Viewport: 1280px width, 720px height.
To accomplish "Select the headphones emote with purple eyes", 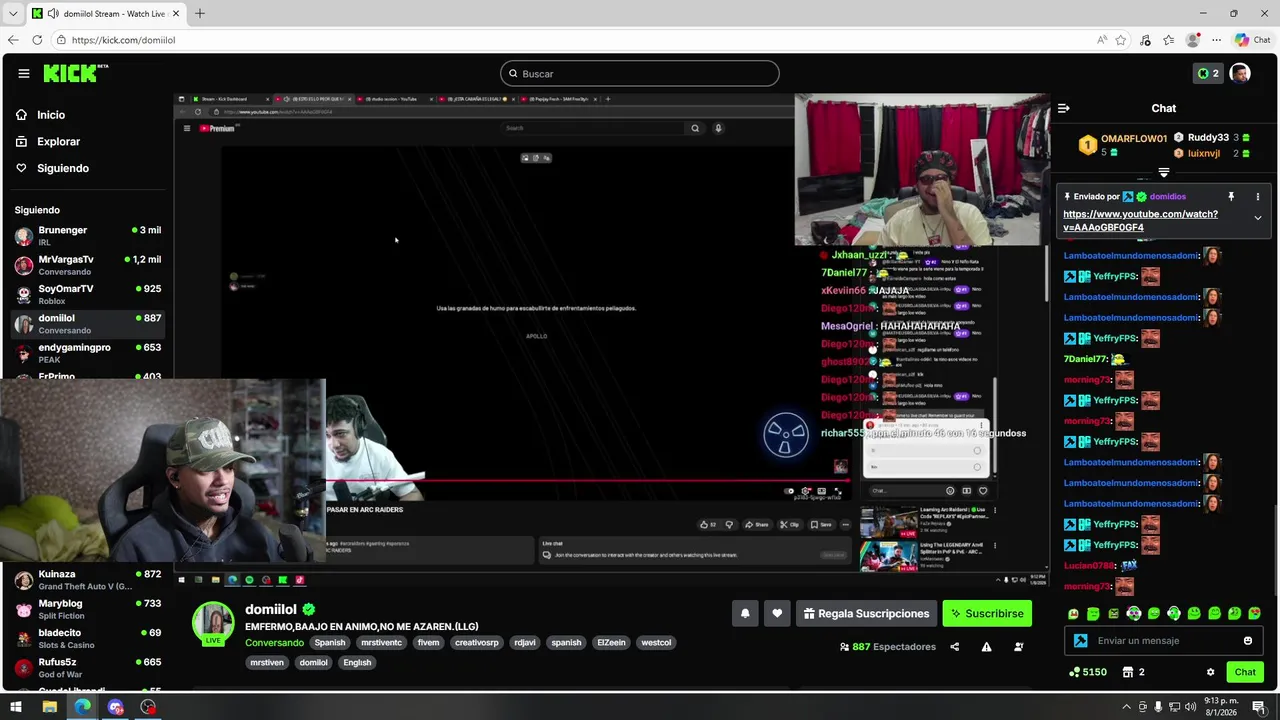I will tap(1134, 613).
